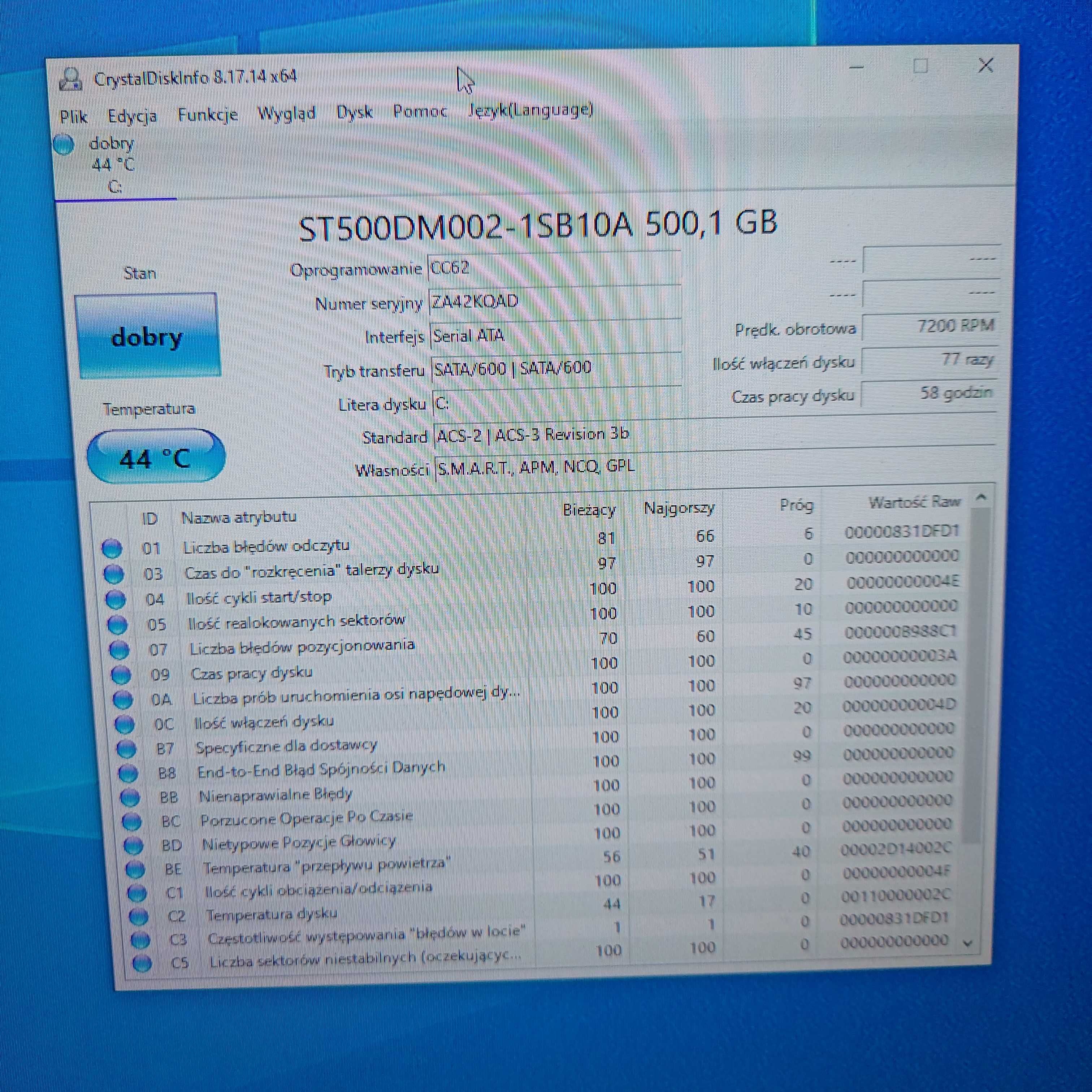The height and width of the screenshot is (1092, 1092).
Task: Select row Ilość realokowanych sektorów
Action: (x=534, y=616)
